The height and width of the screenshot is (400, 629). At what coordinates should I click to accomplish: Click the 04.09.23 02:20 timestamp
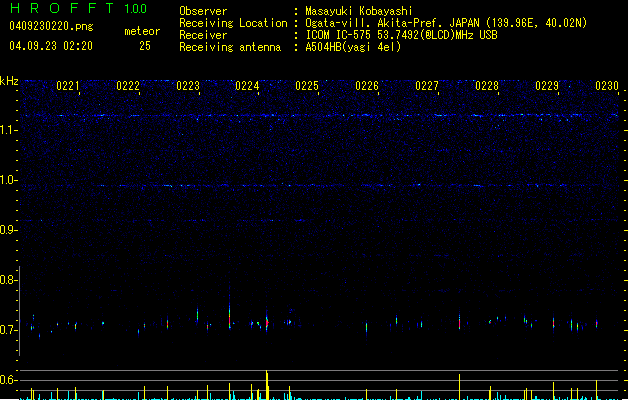point(50,45)
